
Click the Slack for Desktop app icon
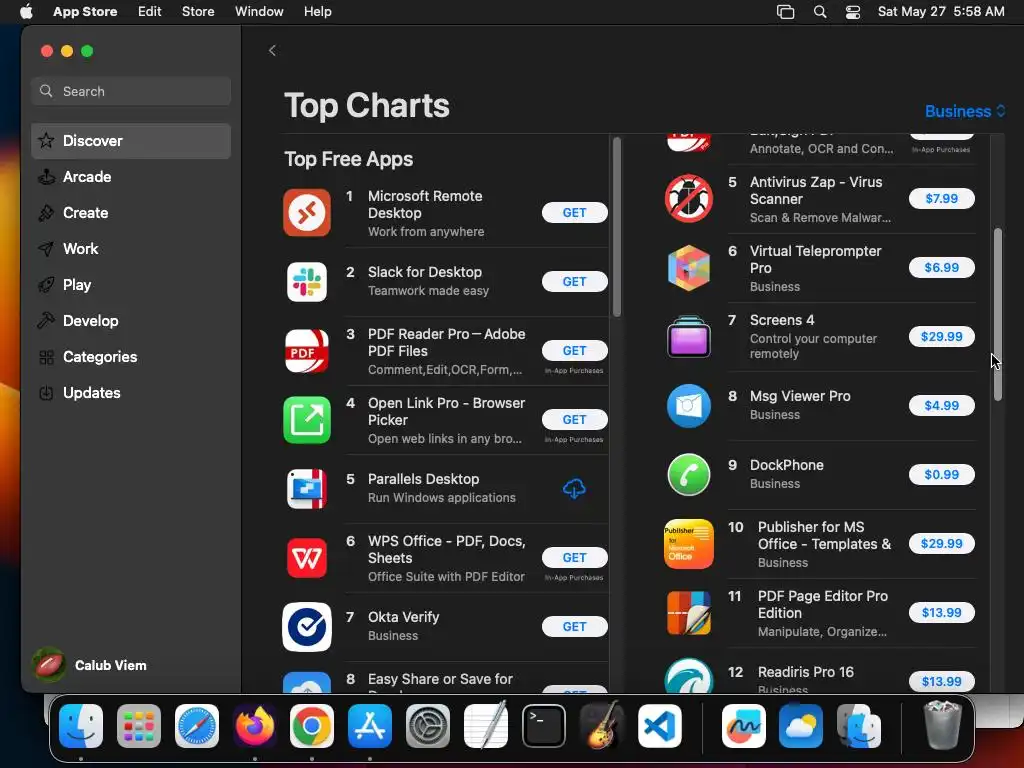point(307,282)
